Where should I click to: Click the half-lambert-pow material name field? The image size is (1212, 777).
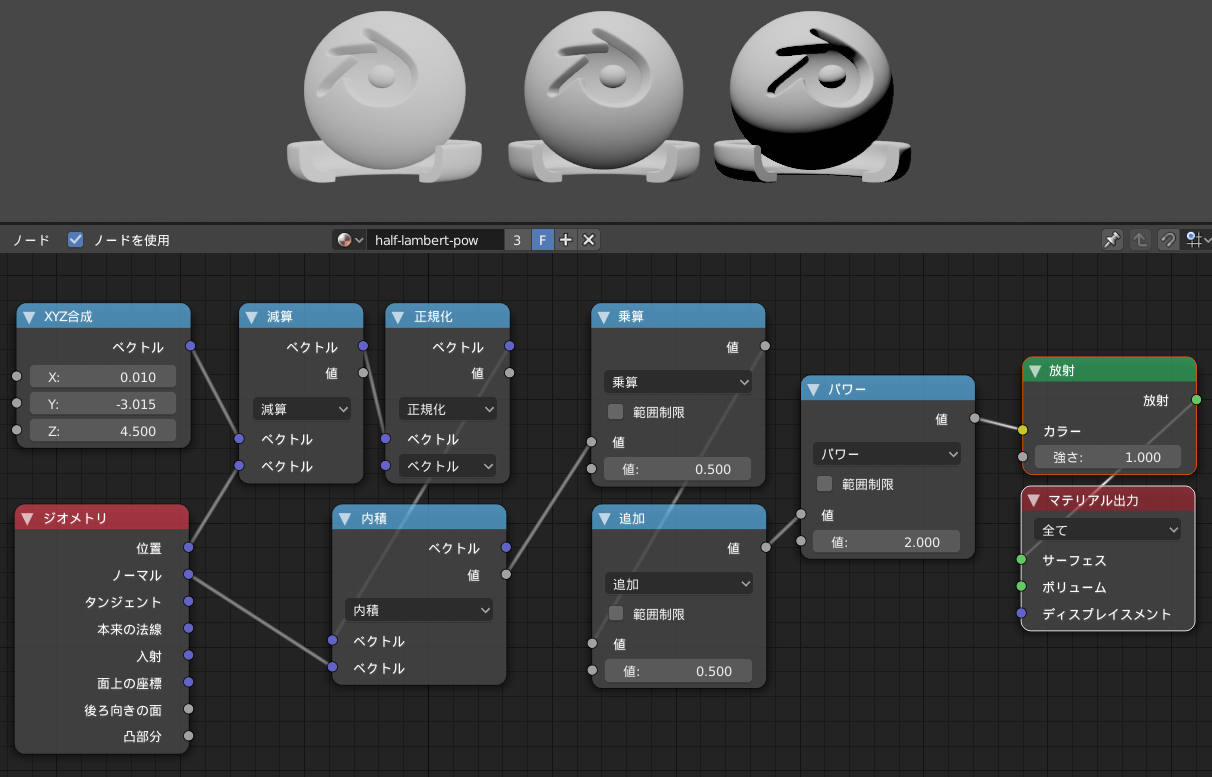(x=436, y=240)
